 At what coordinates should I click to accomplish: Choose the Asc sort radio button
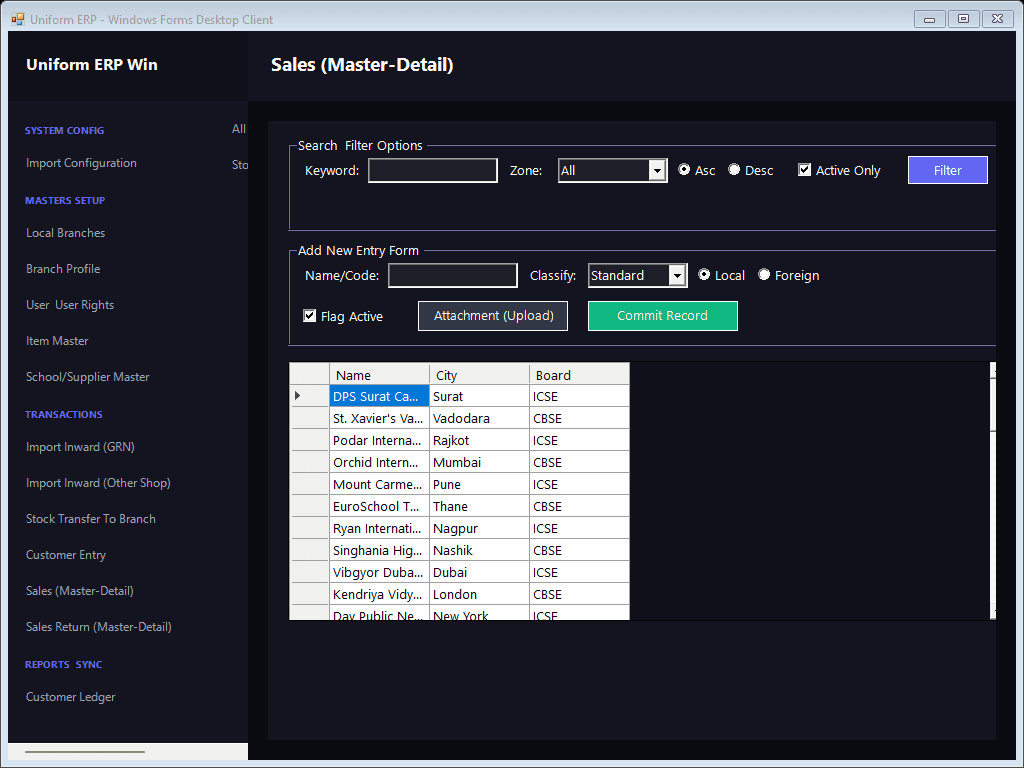[x=684, y=170]
